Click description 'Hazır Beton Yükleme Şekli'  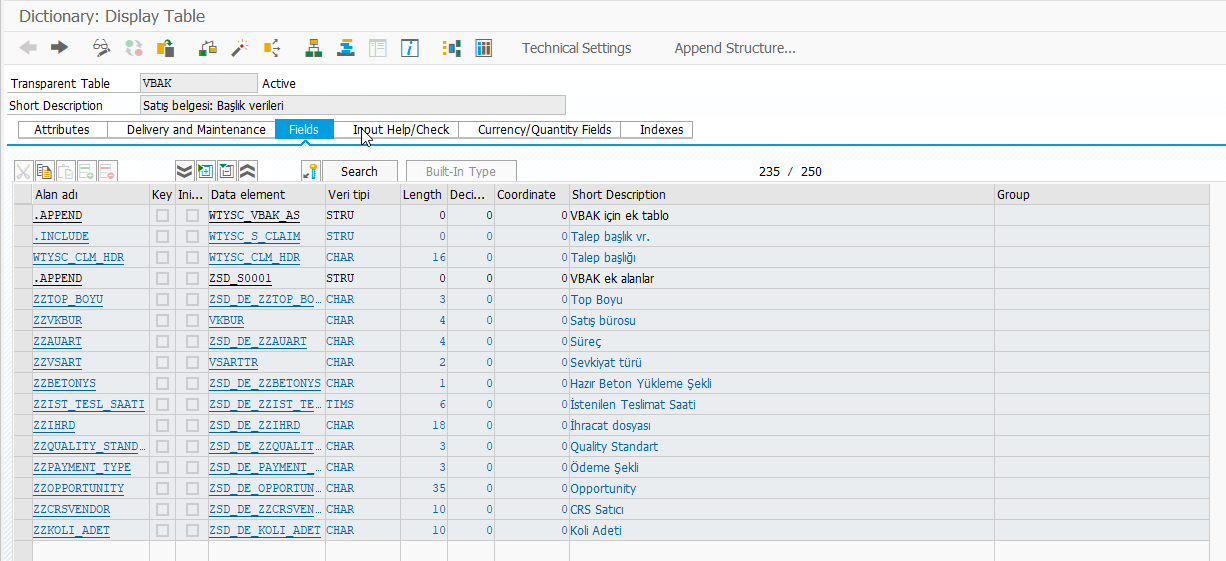641,383
